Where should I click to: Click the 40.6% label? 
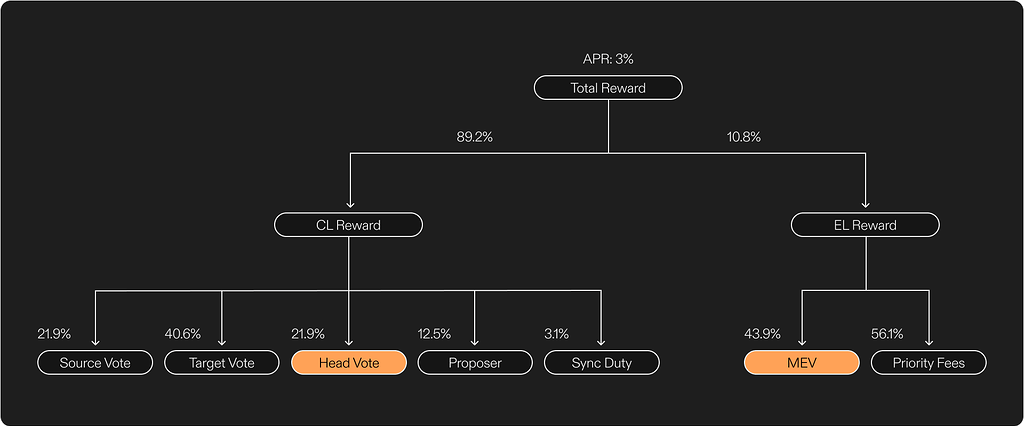[x=182, y=333]
